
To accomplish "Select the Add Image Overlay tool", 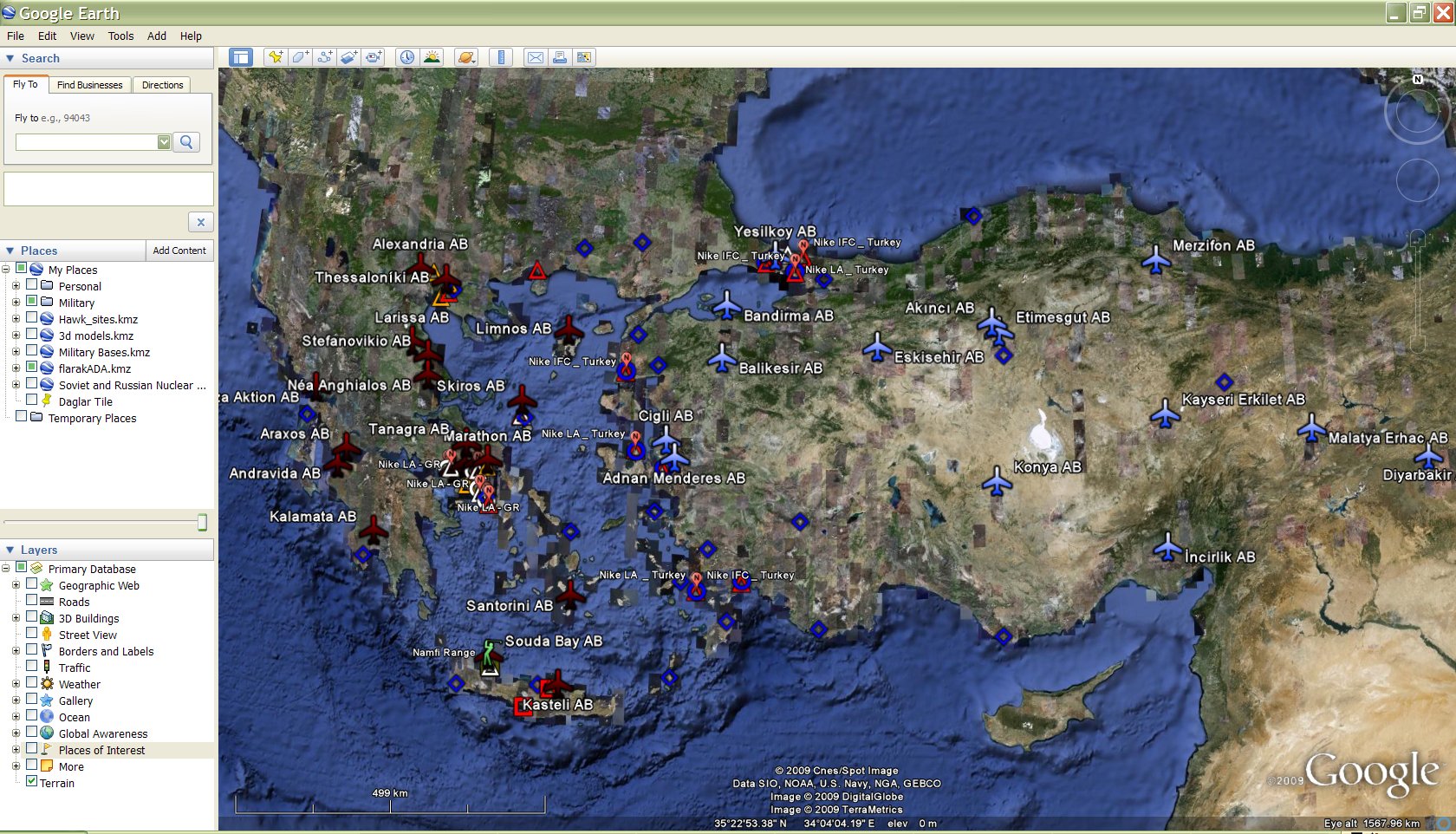I will (x=348, y=57).
